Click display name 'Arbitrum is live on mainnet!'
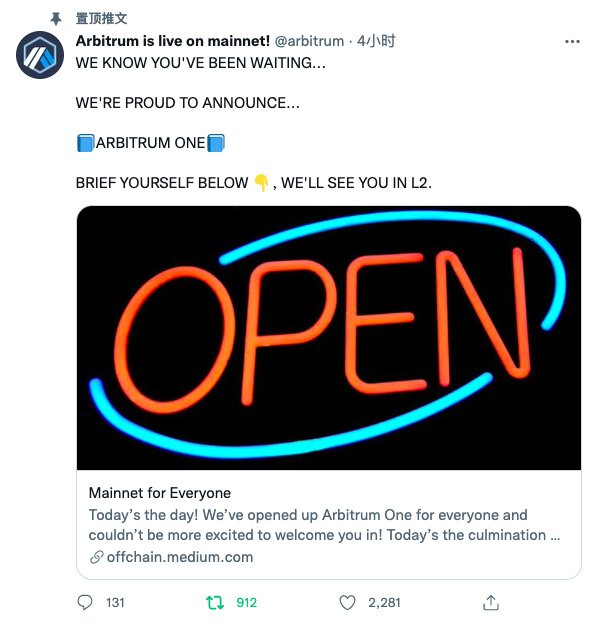The width and height of the screenshot is (596, 624). pos(173,41)
